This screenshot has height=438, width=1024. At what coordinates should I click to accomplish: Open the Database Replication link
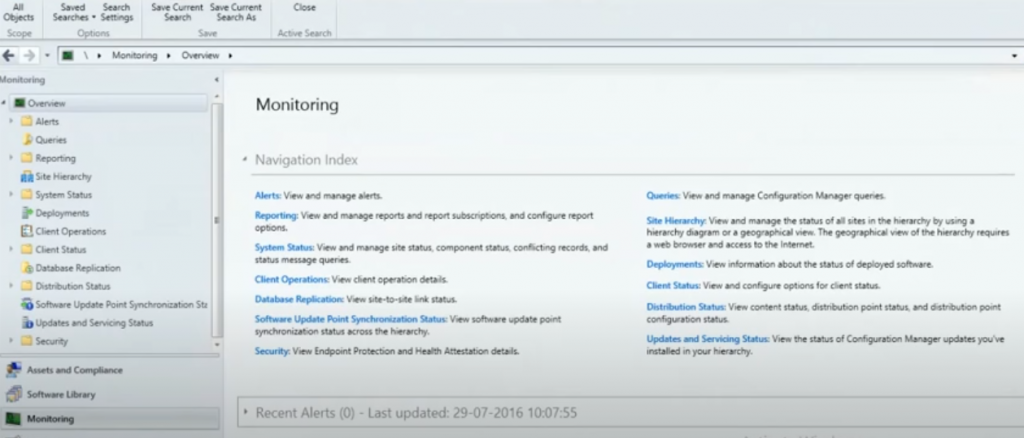299,299
